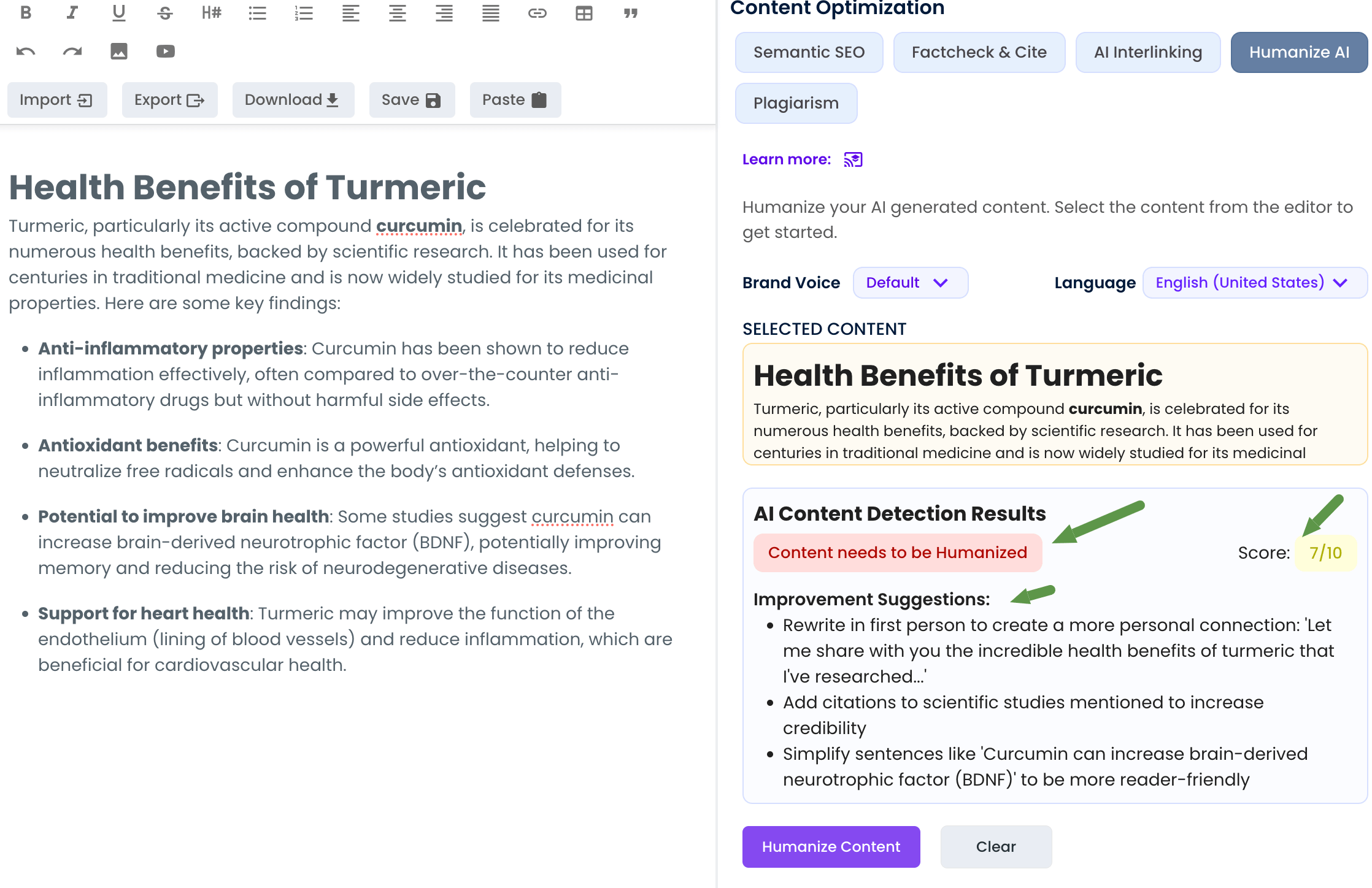1372x888 pixels.
Task: Open the Factcheck & Cite tab
Action: [979, 53]
